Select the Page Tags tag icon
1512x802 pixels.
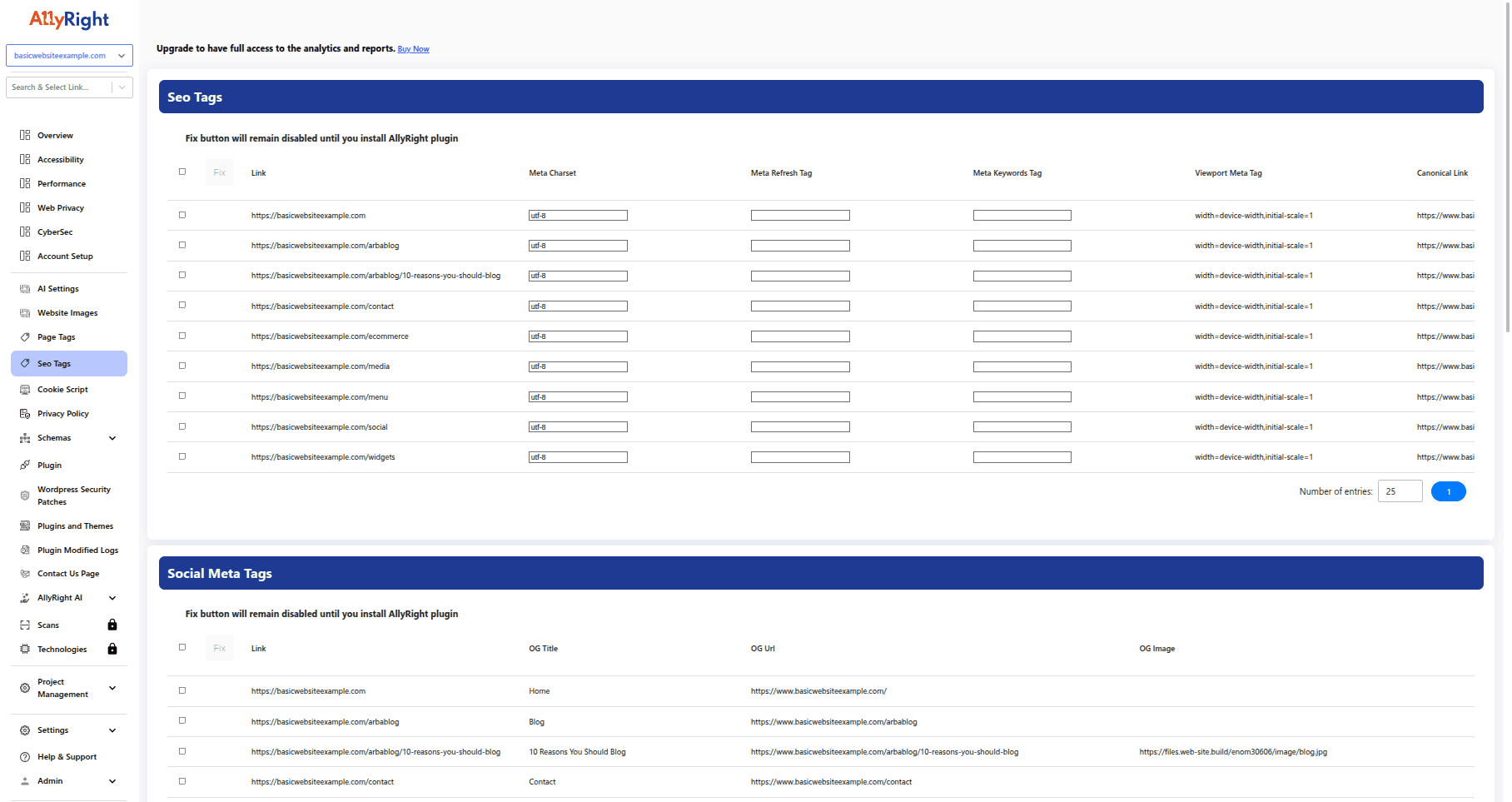point(25,336)
